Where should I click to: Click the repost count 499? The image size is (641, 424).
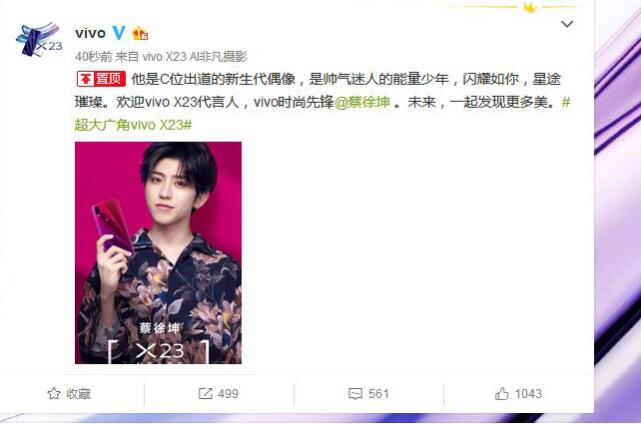[x=228, y=393]
